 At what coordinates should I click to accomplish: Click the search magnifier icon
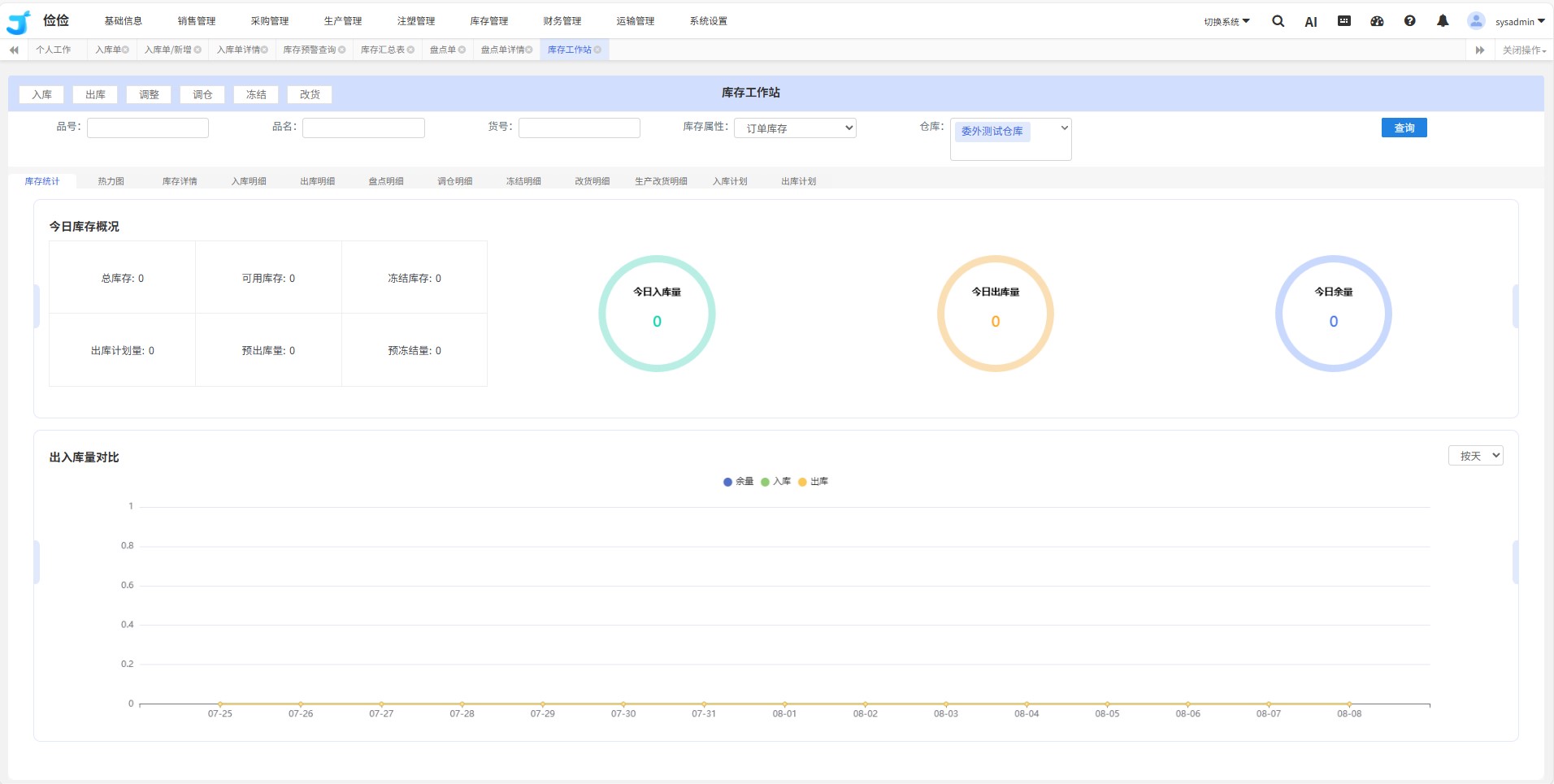[1278, 22]
